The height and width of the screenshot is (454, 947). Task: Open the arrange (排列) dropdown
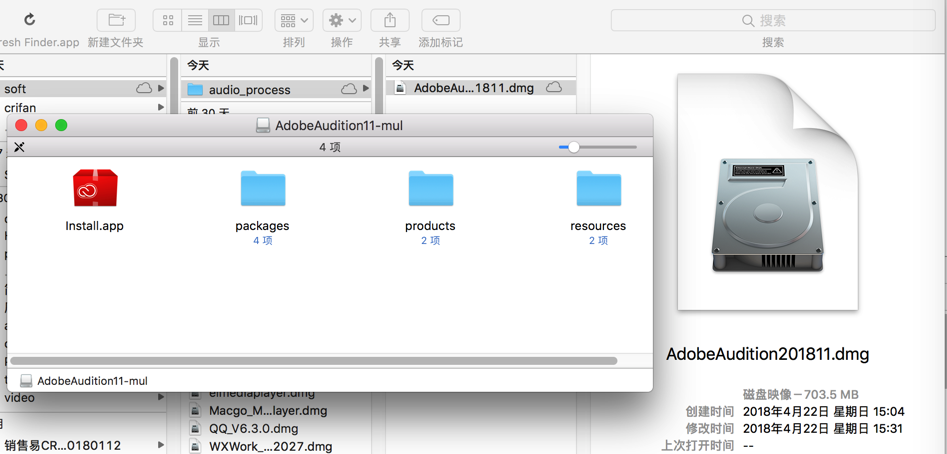[x=294, y=20]
